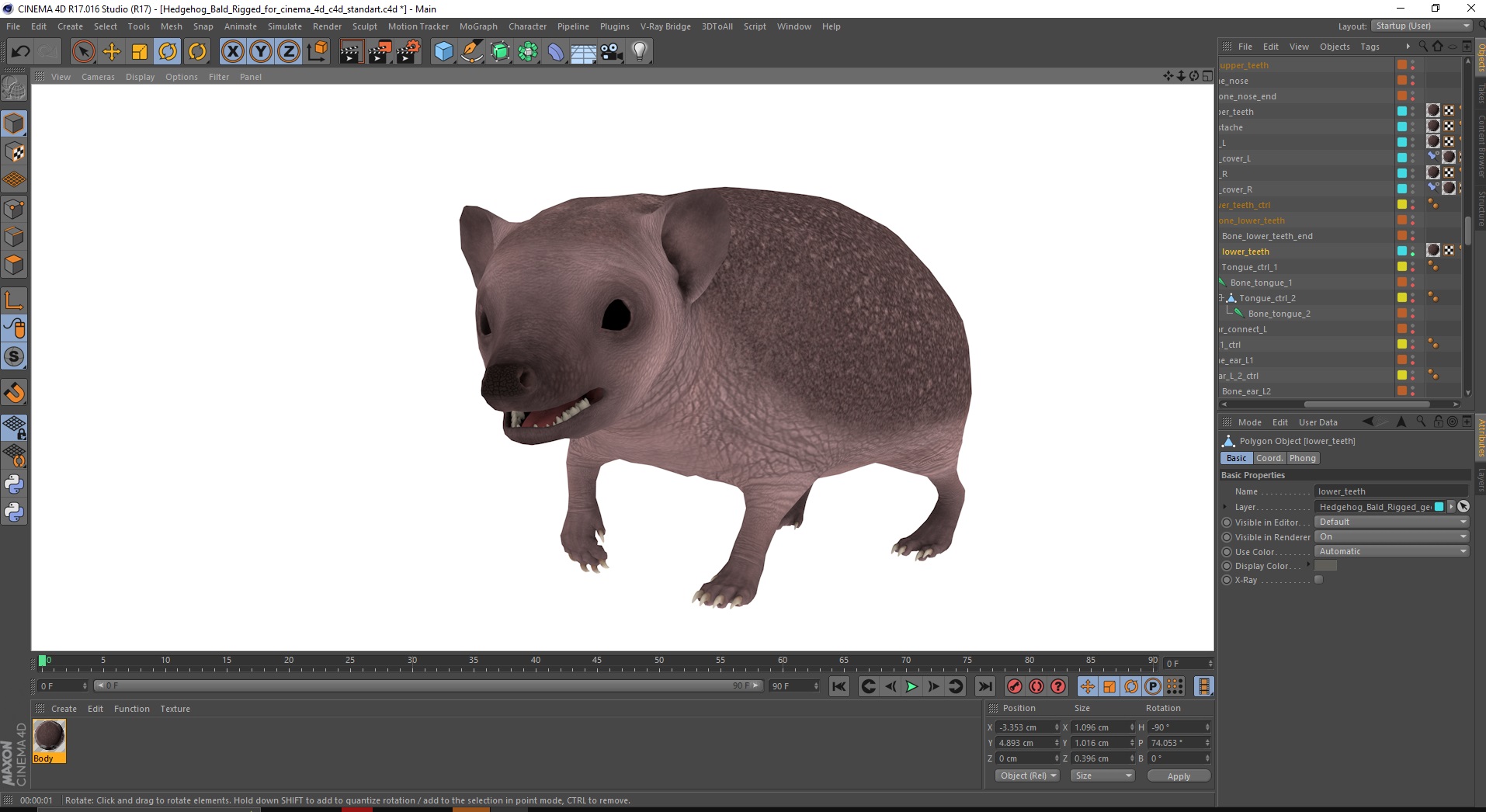Switch to Texture mode in left palette
The width and height of the screenshot is (1486, 812).
[x=14, y=152]
